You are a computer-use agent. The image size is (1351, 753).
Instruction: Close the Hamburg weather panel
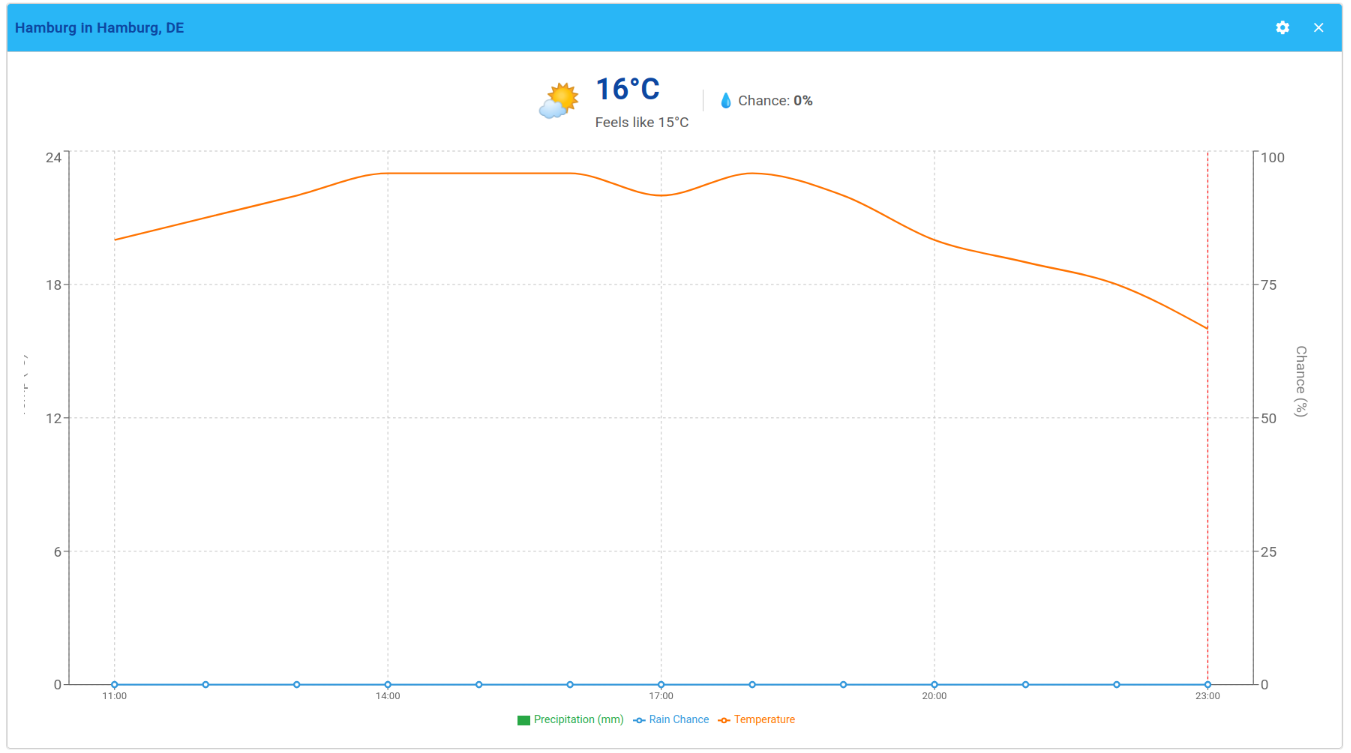(1318, 28)
